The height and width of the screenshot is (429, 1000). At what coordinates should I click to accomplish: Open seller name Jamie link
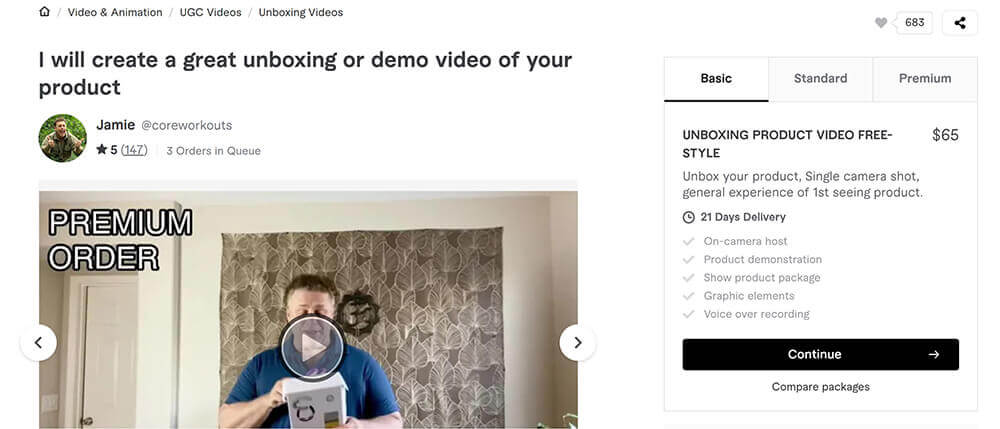click(x=115, y=125)
